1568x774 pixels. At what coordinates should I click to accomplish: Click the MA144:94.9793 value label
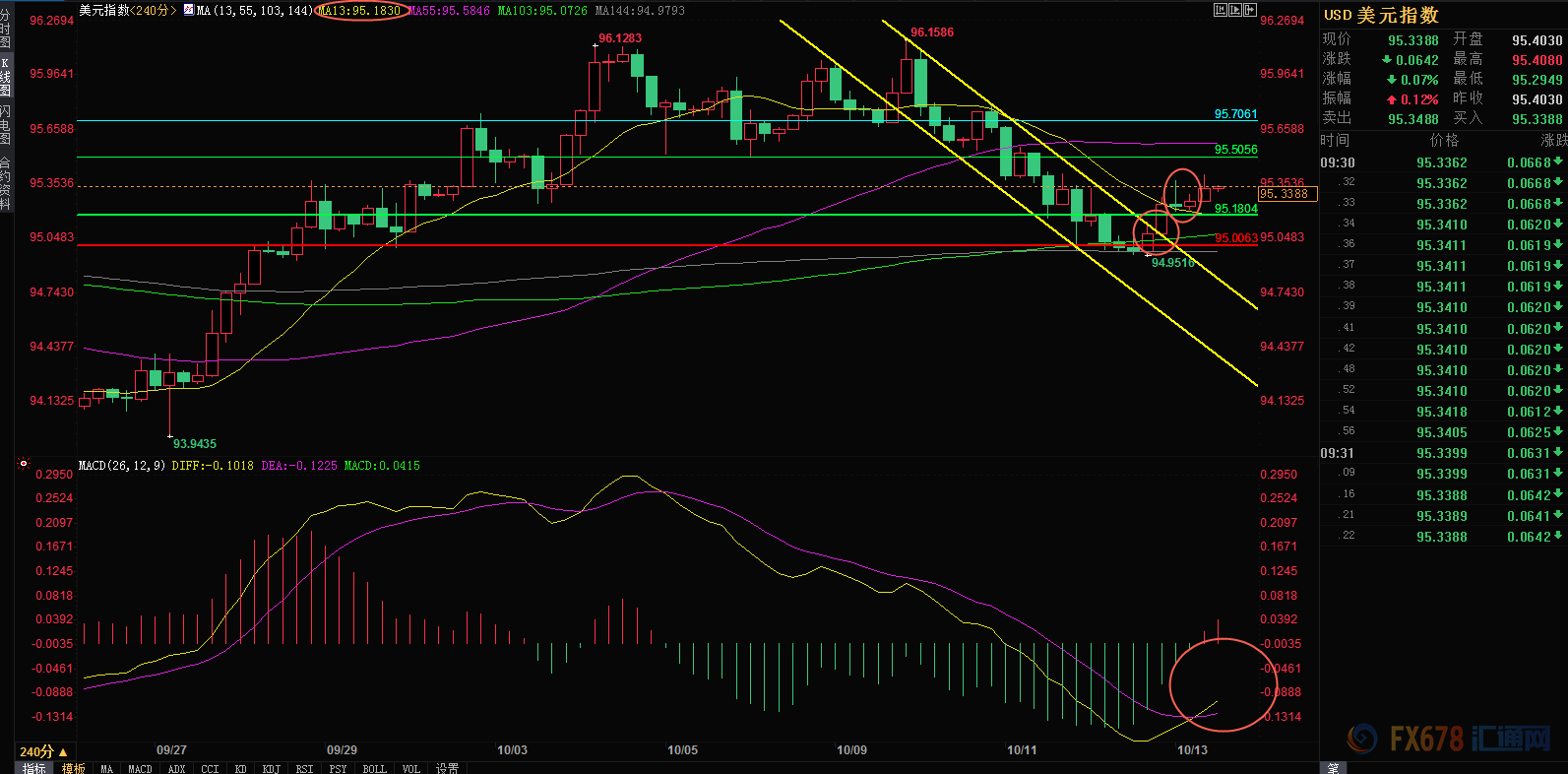pyautogui.click(x=640, y=10)
